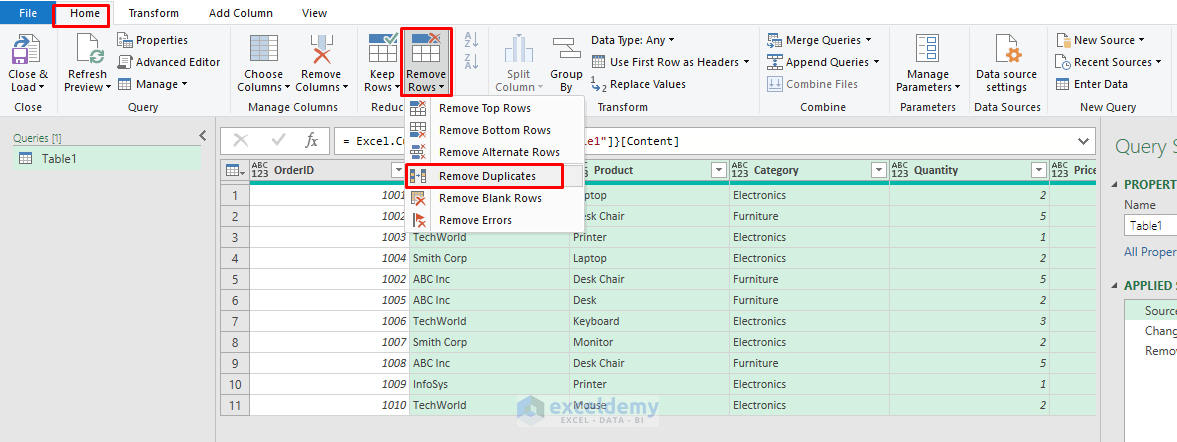Click Use First Row as Headers

[x=670, y=62]
